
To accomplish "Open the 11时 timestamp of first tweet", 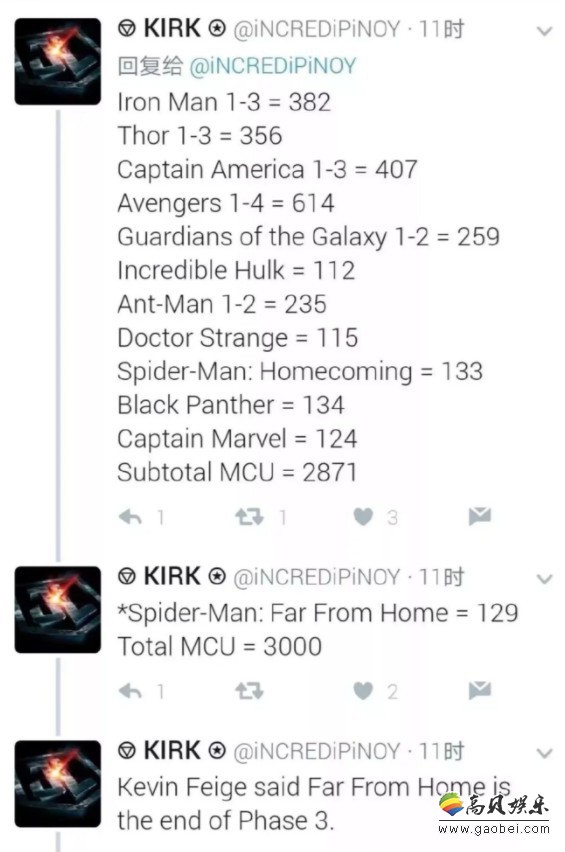I will (x=441, y=29).
